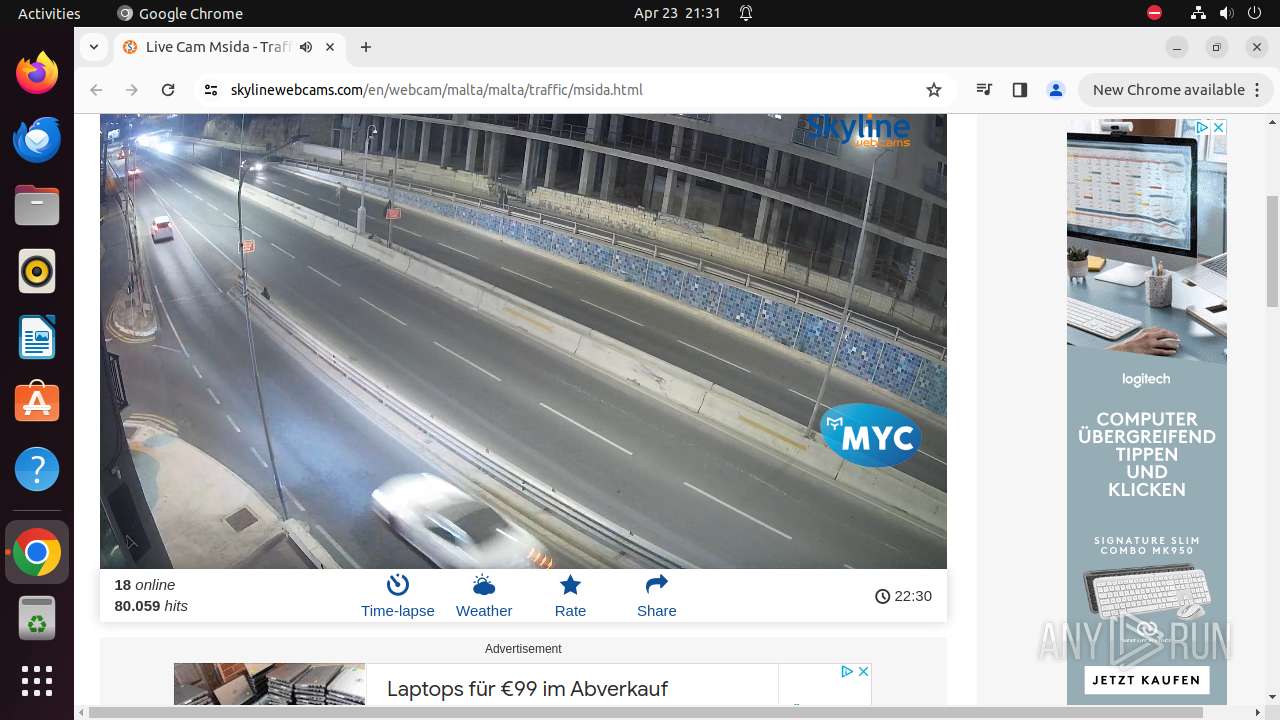Click the Activities button
Screen dimensions: 1280x720
click(x=49, y=13)
